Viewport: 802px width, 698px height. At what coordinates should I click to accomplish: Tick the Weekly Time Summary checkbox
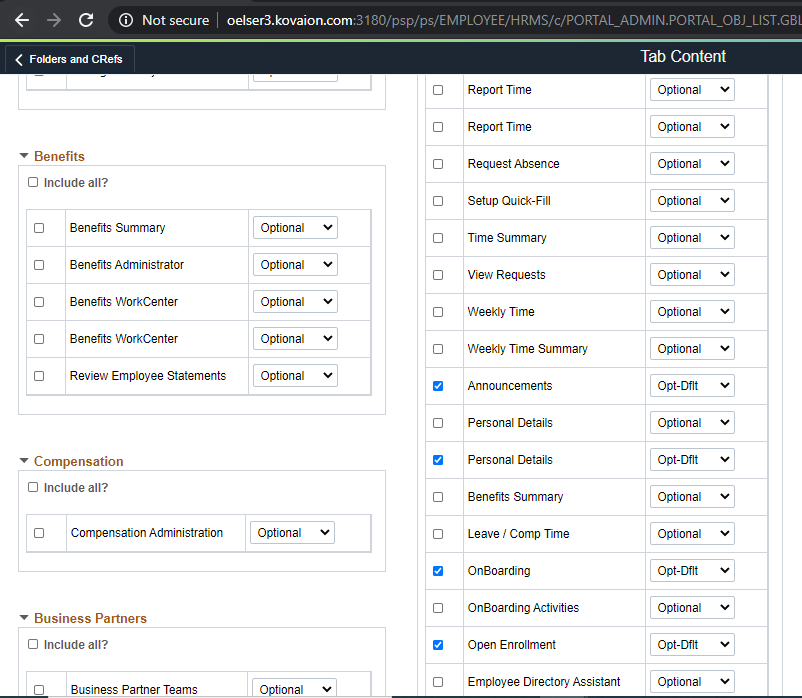tap(438, 349)
